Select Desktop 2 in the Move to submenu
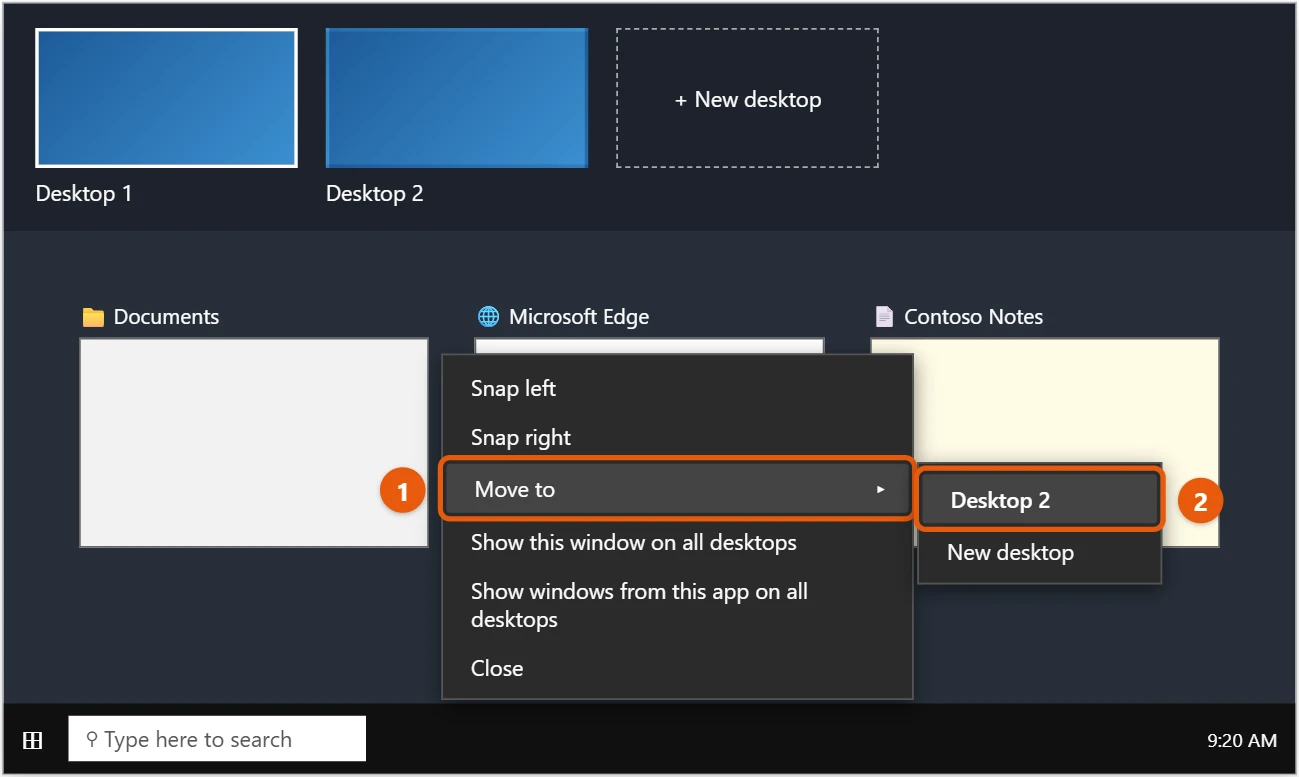Viewport: 1299px width, 777px height. click(1040, 500)
